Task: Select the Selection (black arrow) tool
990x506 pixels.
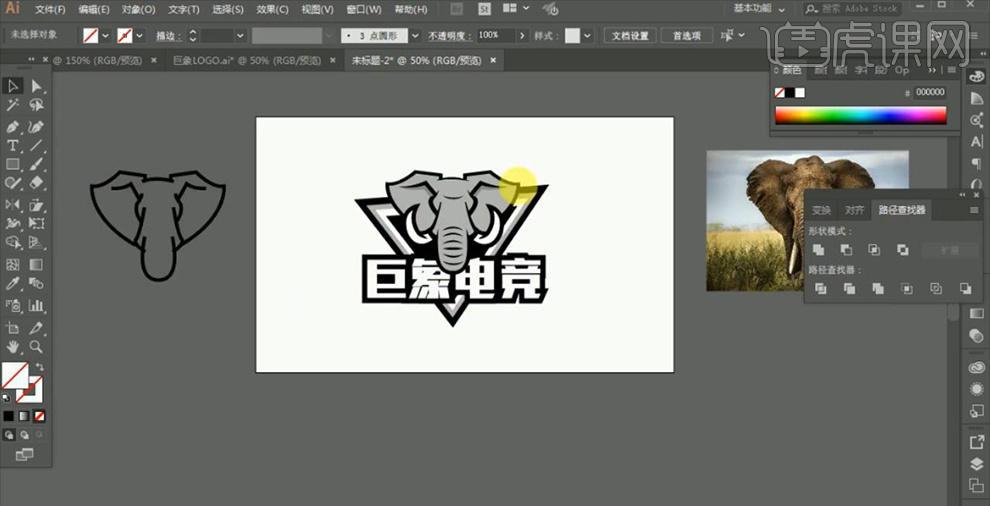Action: [x=13, y=86]
